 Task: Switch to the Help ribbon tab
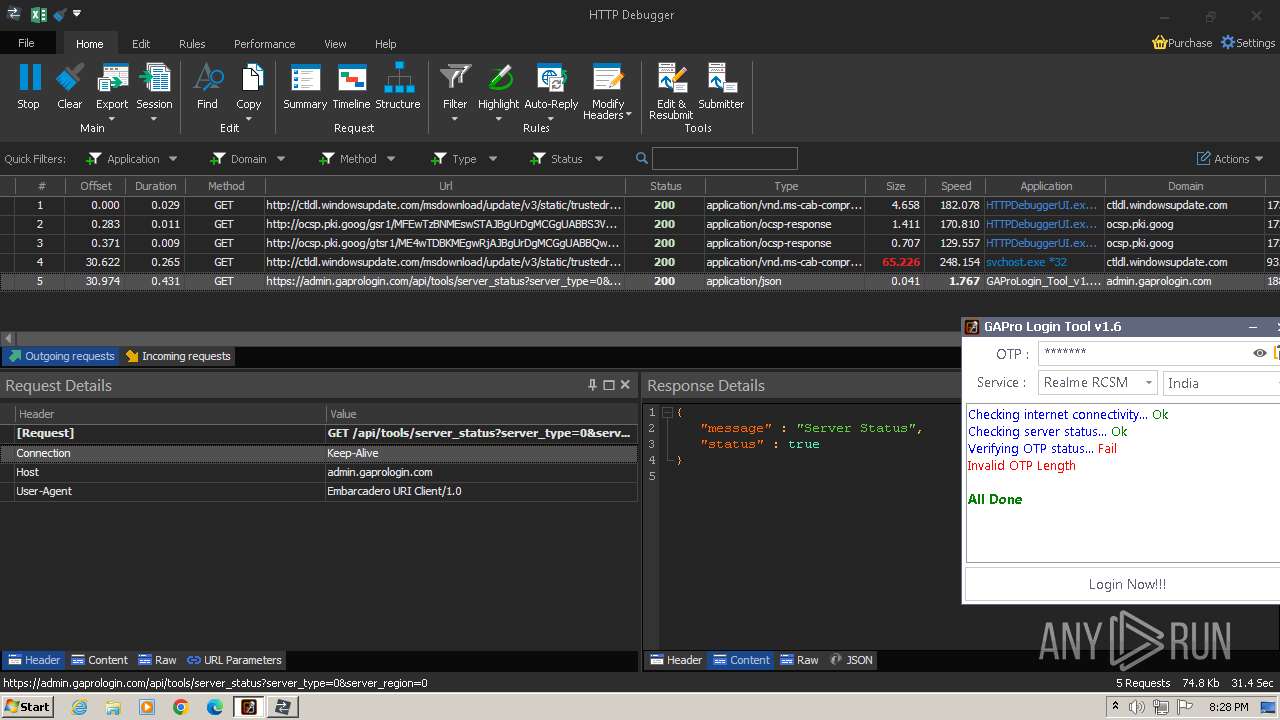(386, 44)
